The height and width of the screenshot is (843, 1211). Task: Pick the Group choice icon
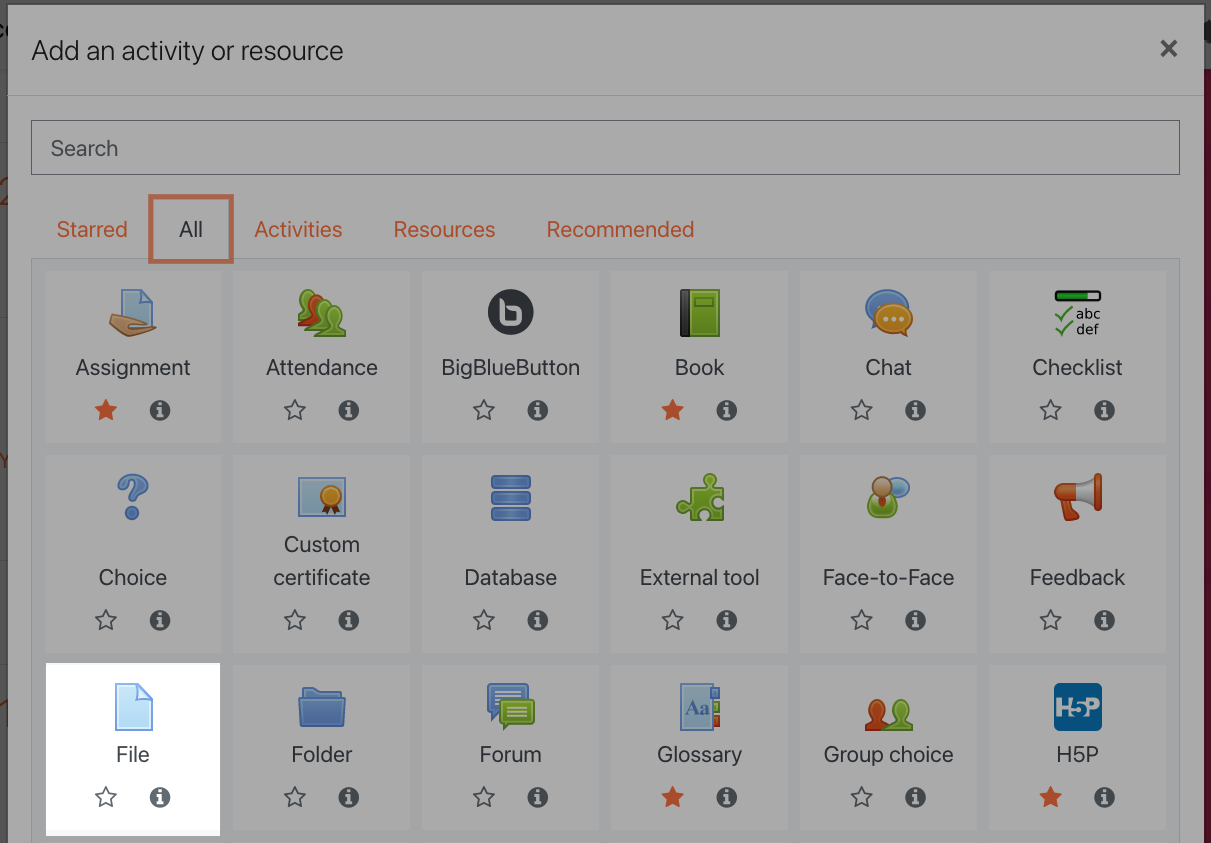coord(889,712)
